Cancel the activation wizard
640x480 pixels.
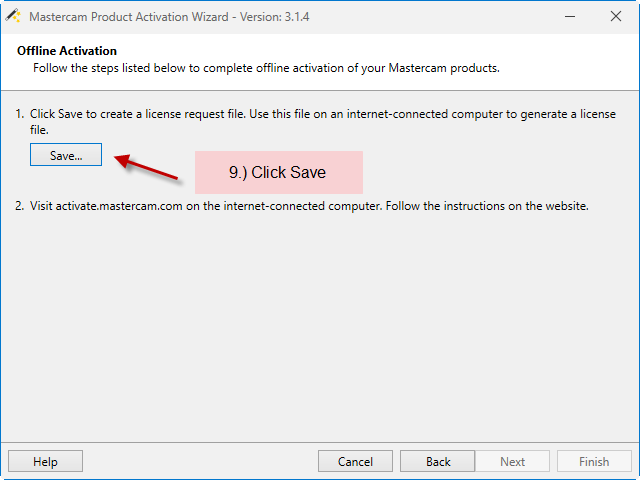[x=355, y=461]
